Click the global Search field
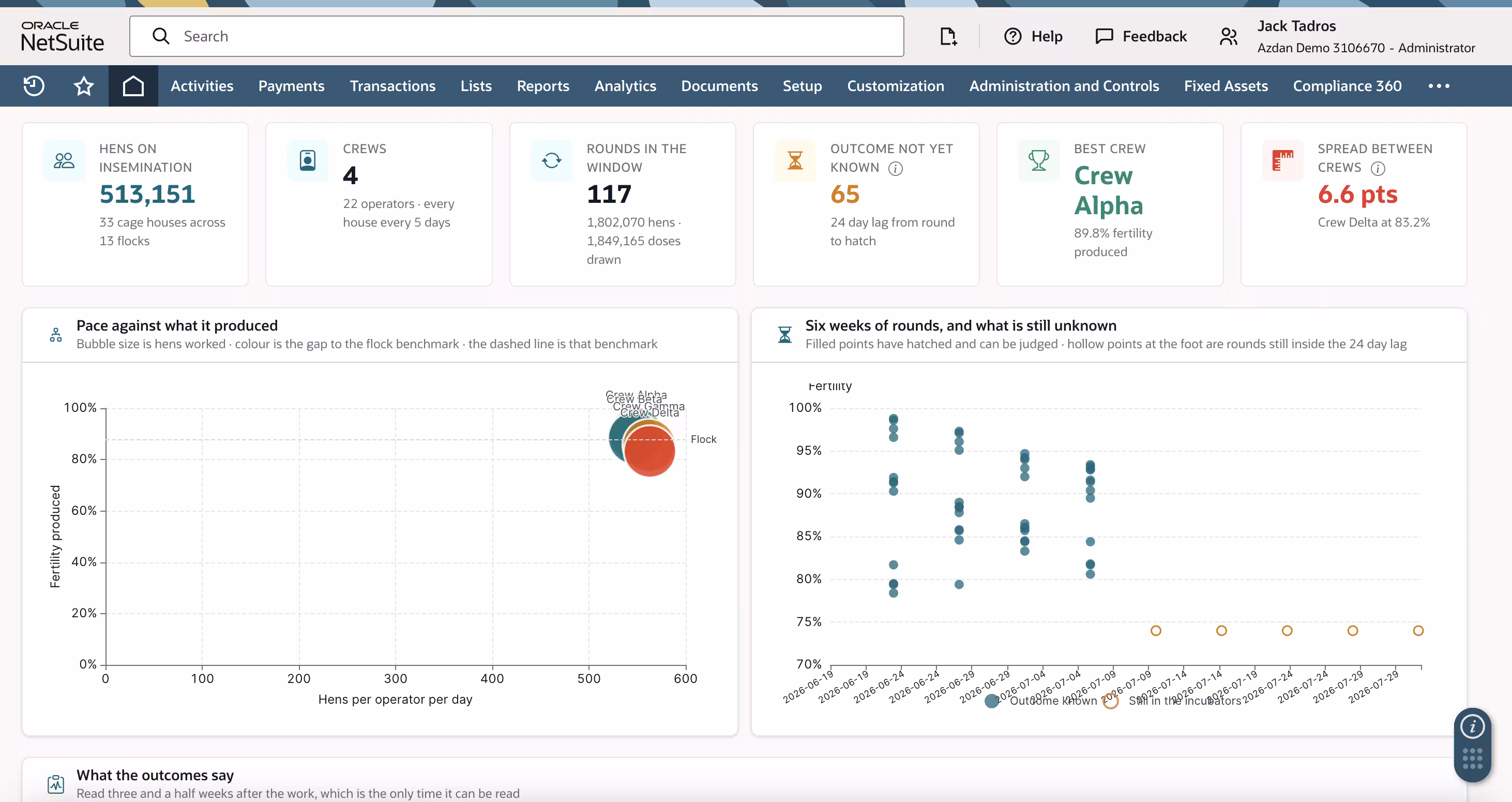 [x=517, y=36]
